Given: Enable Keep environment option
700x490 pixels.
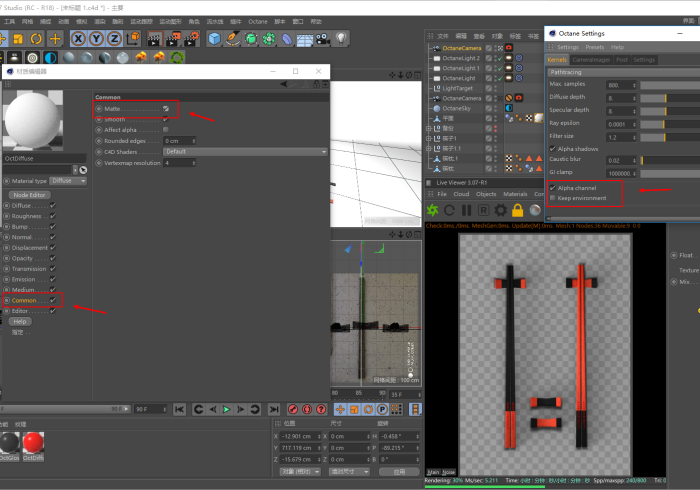Looking at the screenshot, I should pos(552,198).
